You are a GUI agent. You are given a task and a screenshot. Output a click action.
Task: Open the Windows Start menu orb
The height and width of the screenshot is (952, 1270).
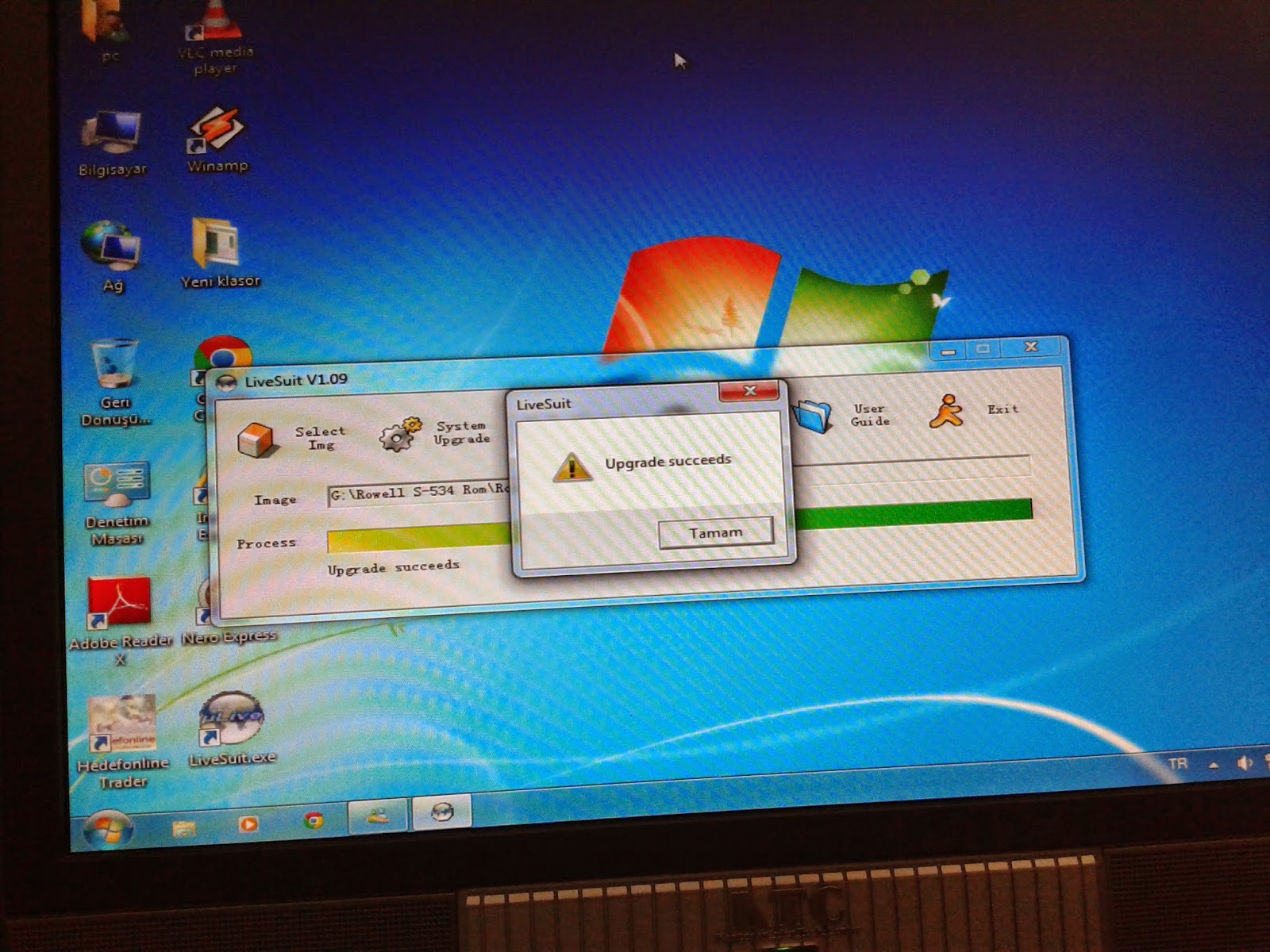coord(109,829)
